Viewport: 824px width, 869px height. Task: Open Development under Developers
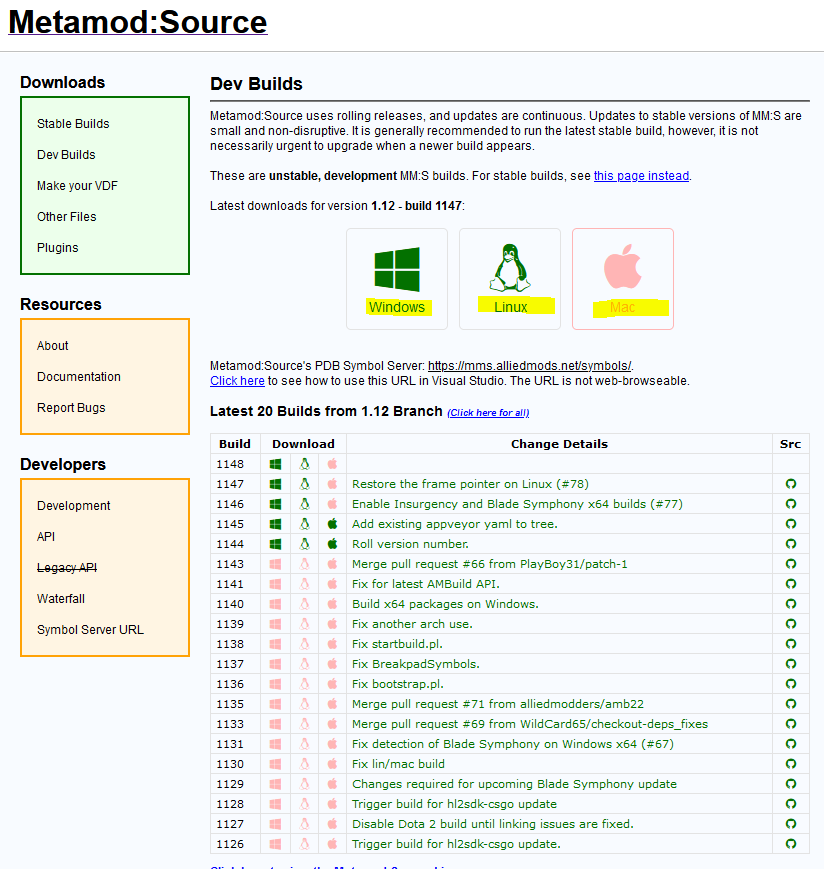74,506
